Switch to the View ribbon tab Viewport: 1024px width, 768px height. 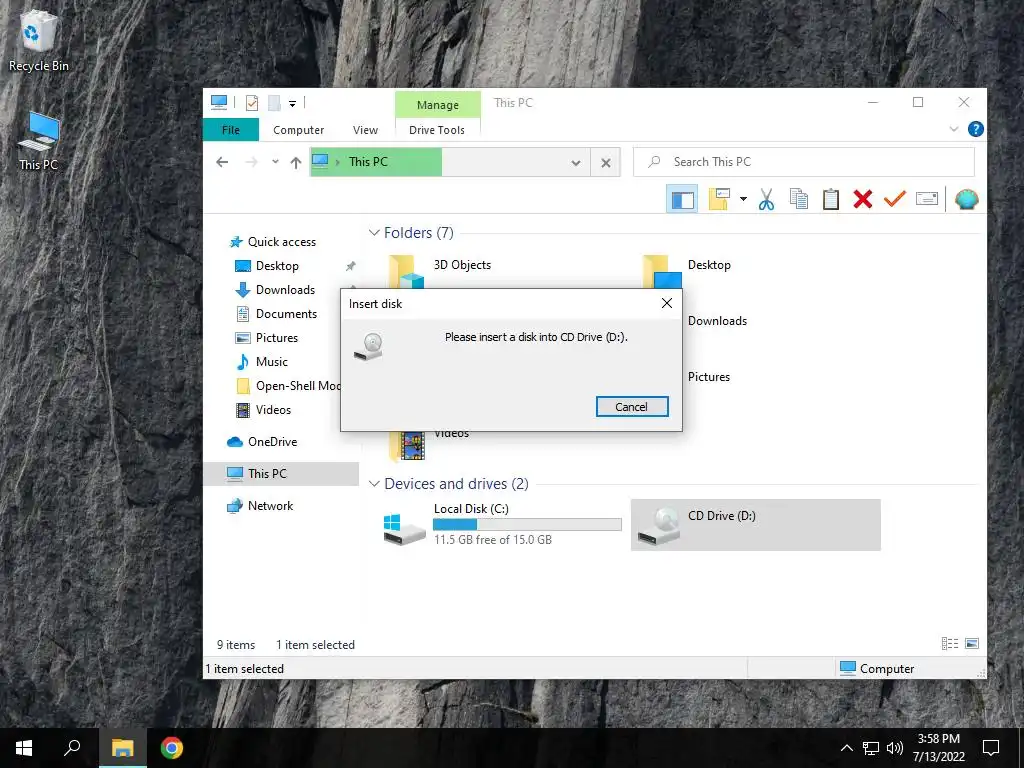(365, 130)
